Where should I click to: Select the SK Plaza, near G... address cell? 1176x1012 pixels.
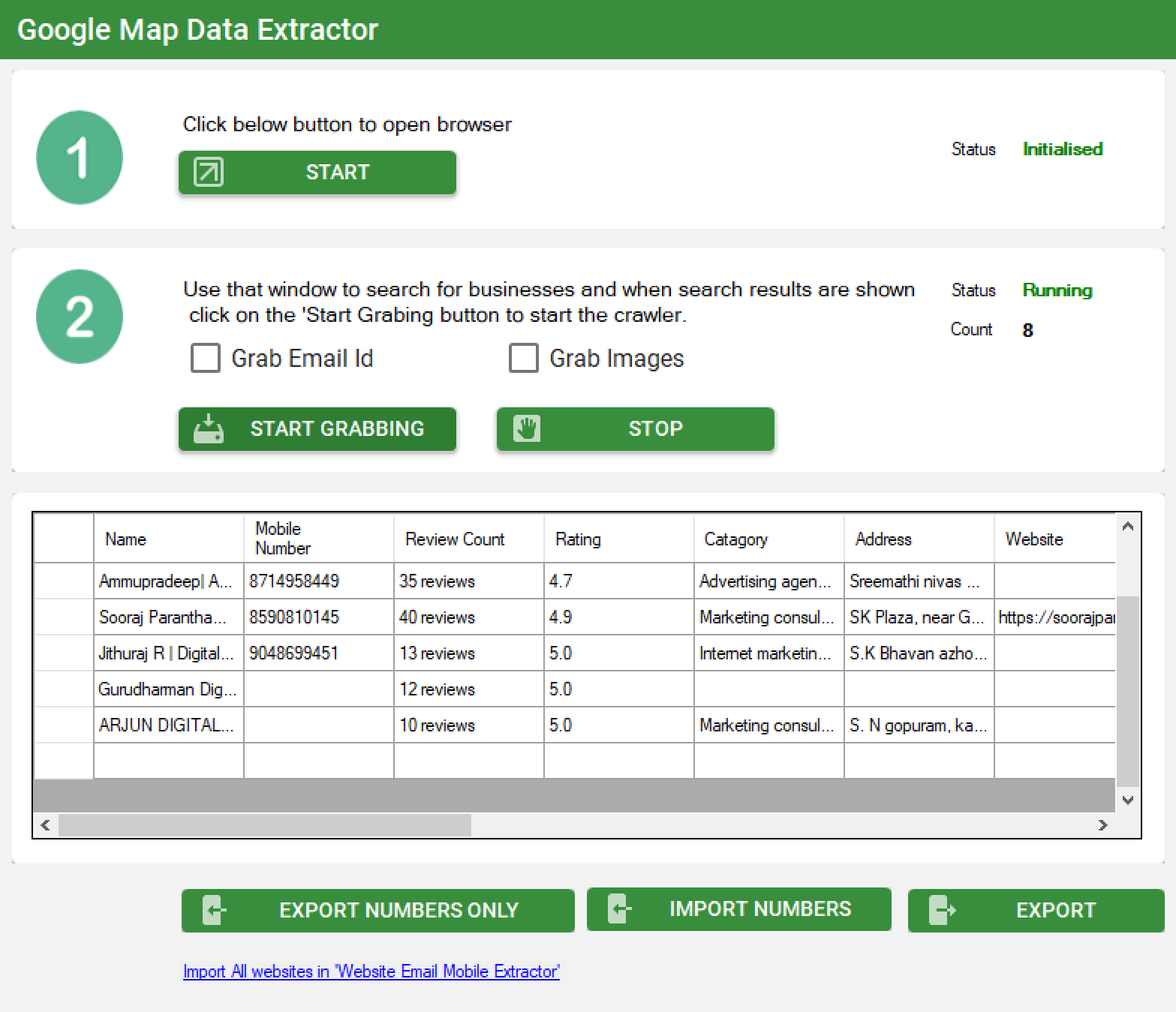click(919, 617)
